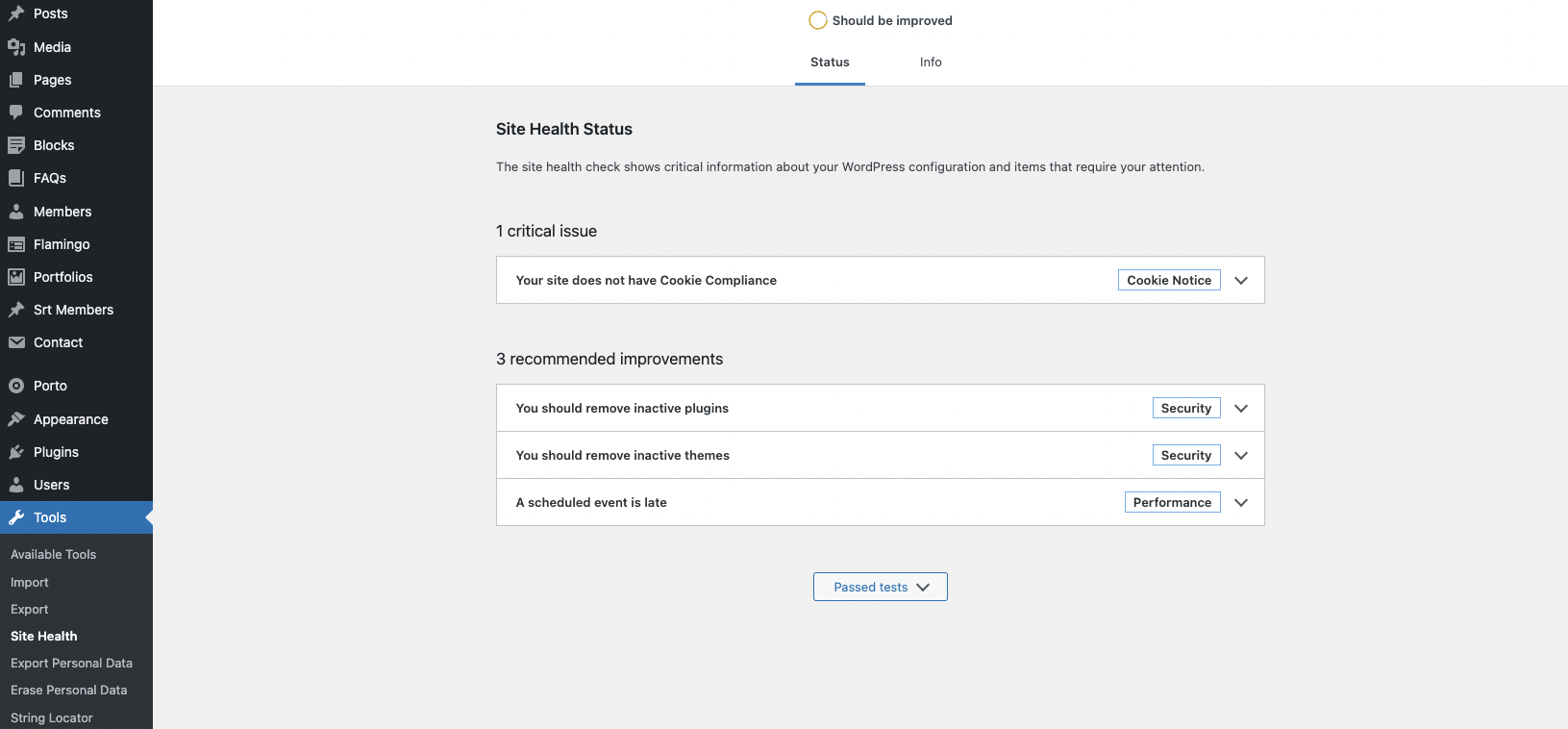Open the Export submenu item

click(30, 609)
